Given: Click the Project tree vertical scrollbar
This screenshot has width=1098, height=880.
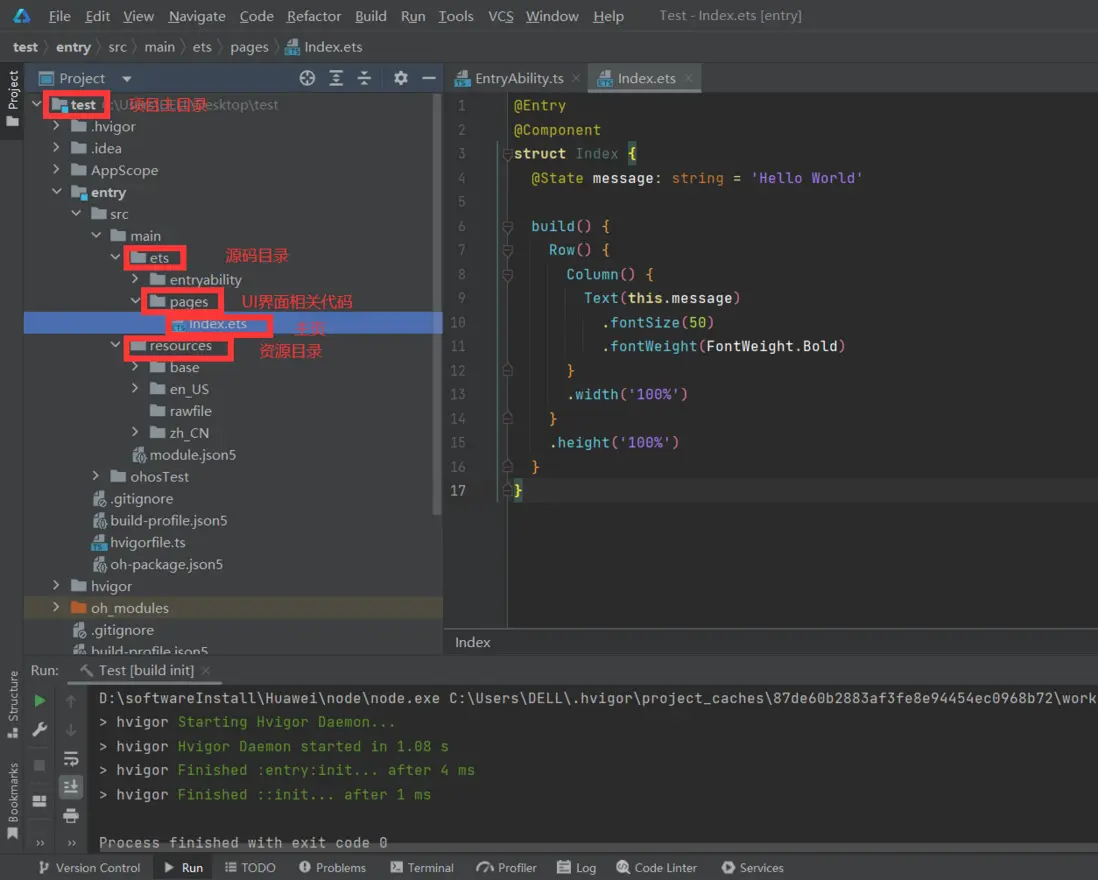Looking at the screenshot, I should click(437, 300).
